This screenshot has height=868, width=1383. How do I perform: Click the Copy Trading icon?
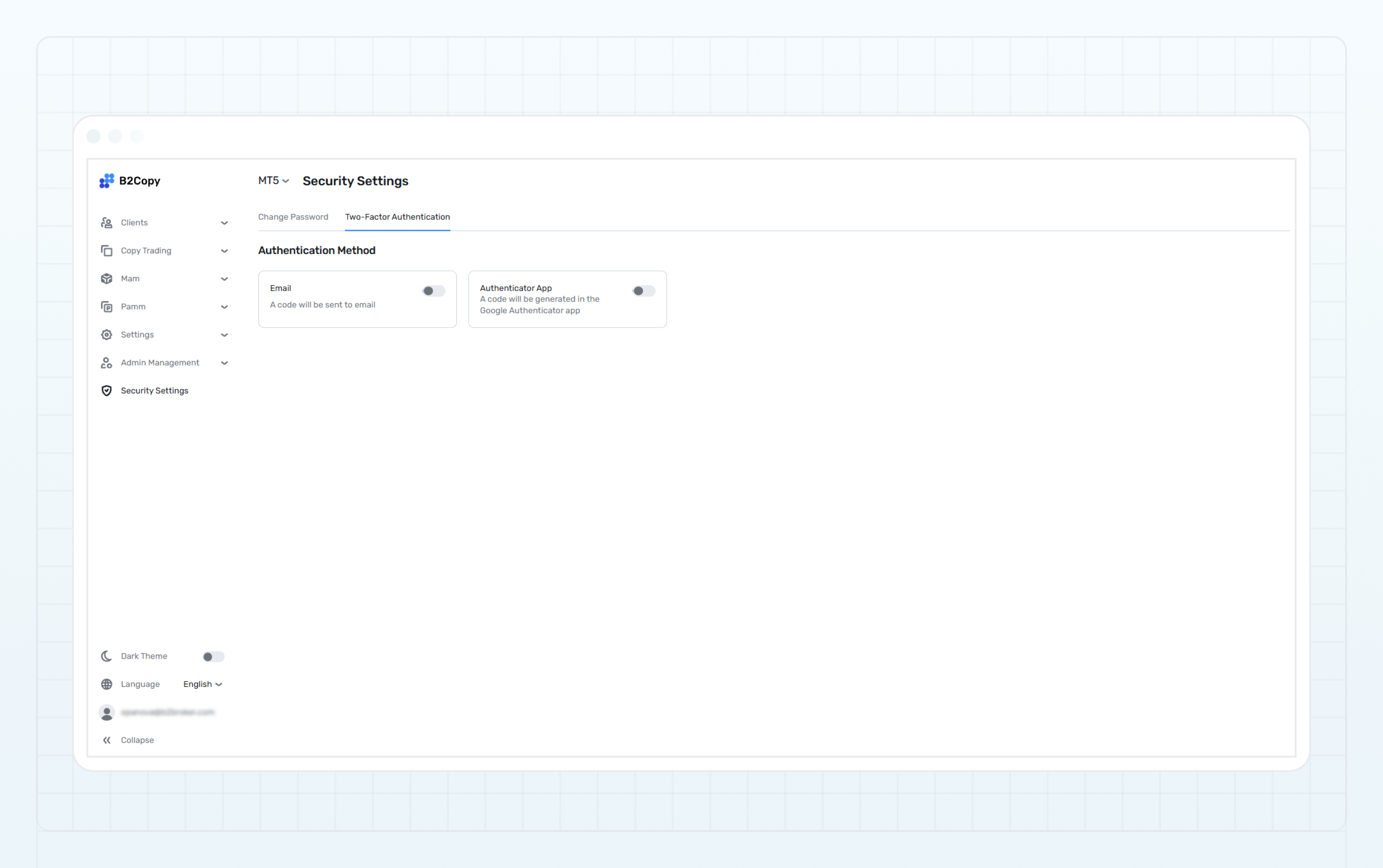107,250
